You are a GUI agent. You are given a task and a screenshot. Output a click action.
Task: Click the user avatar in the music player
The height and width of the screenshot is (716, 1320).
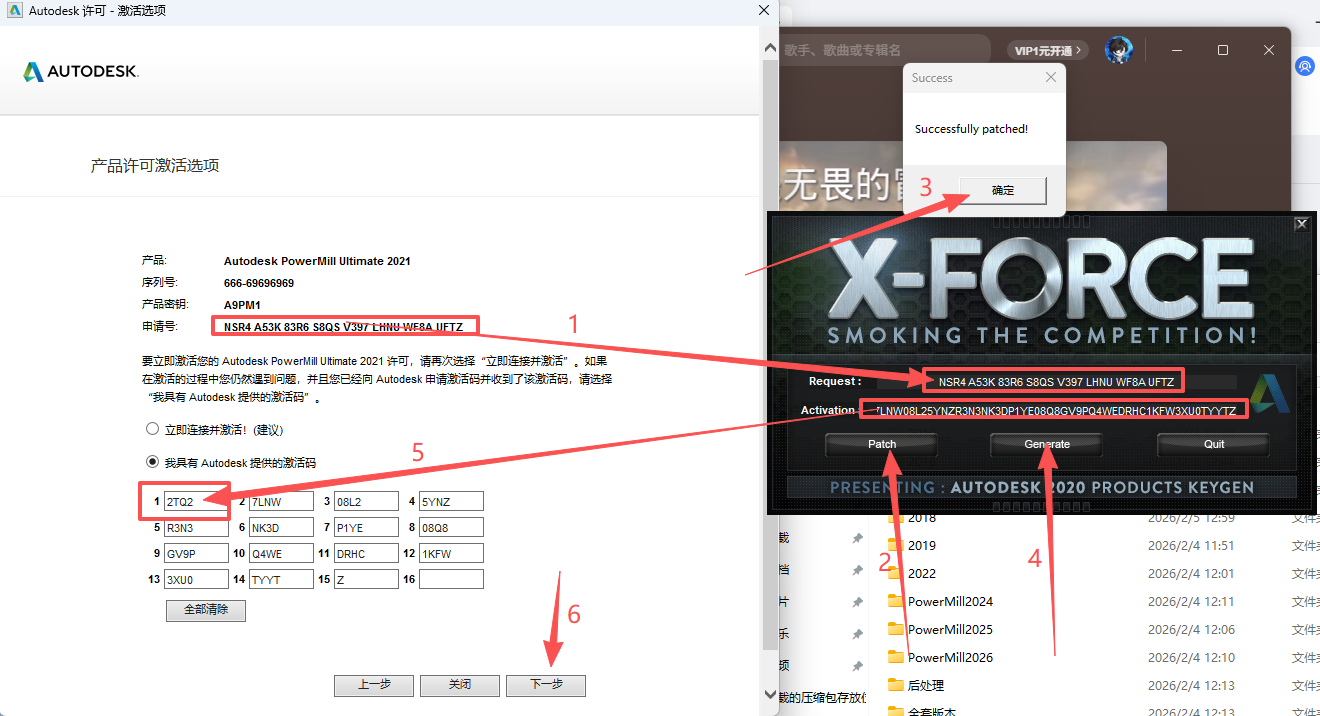pyautogui.click(x=1119, y=49)
